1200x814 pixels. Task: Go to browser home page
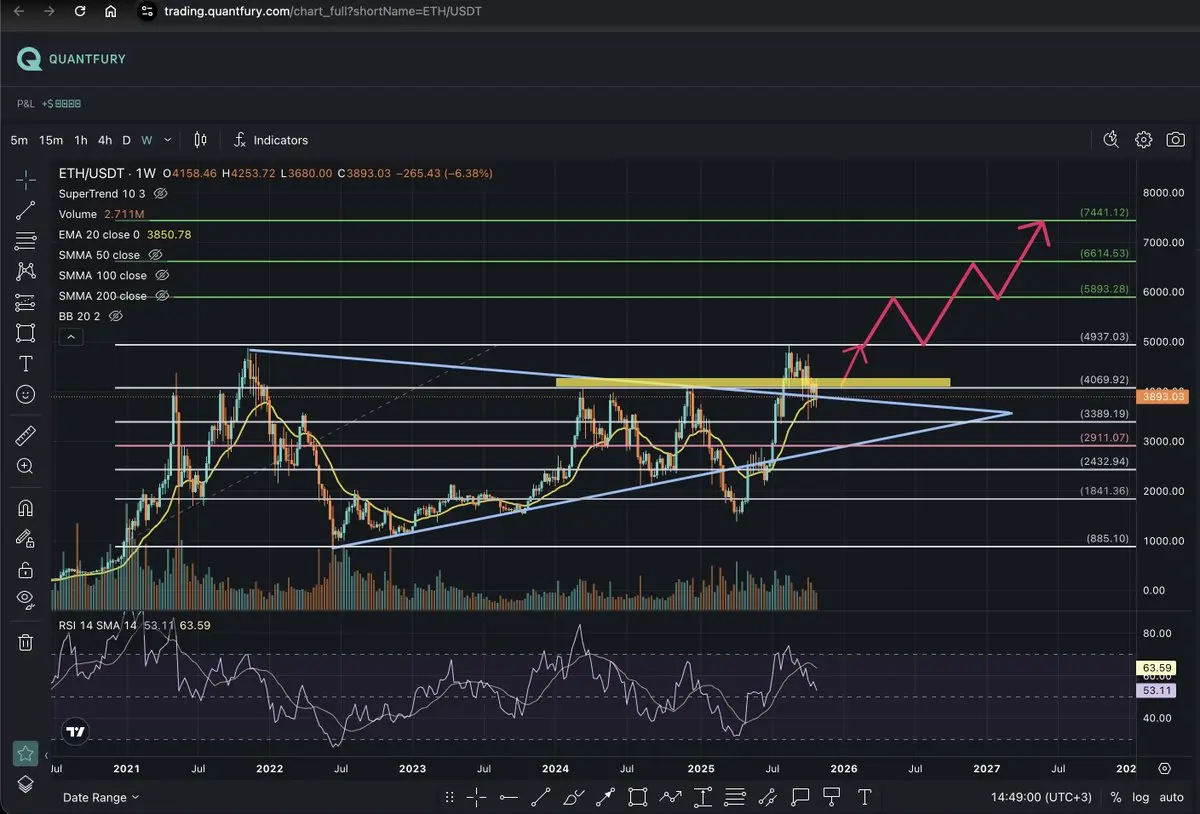pyautogui.click(x=110, y=12)
